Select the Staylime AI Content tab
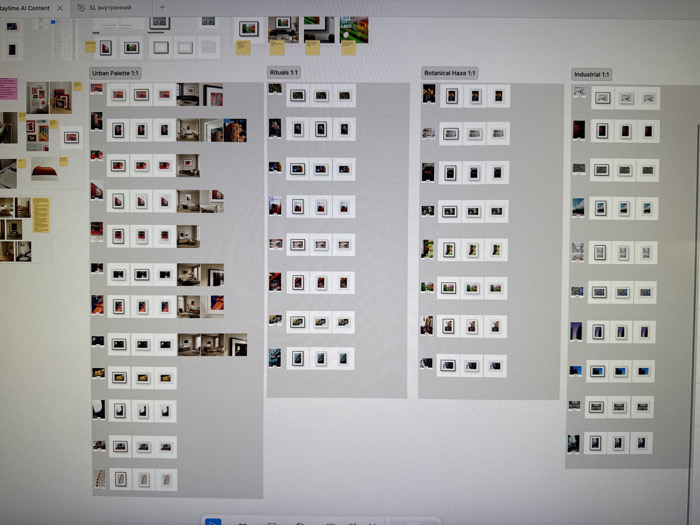This screenshot has height=525, width=700. pos(25,8)
